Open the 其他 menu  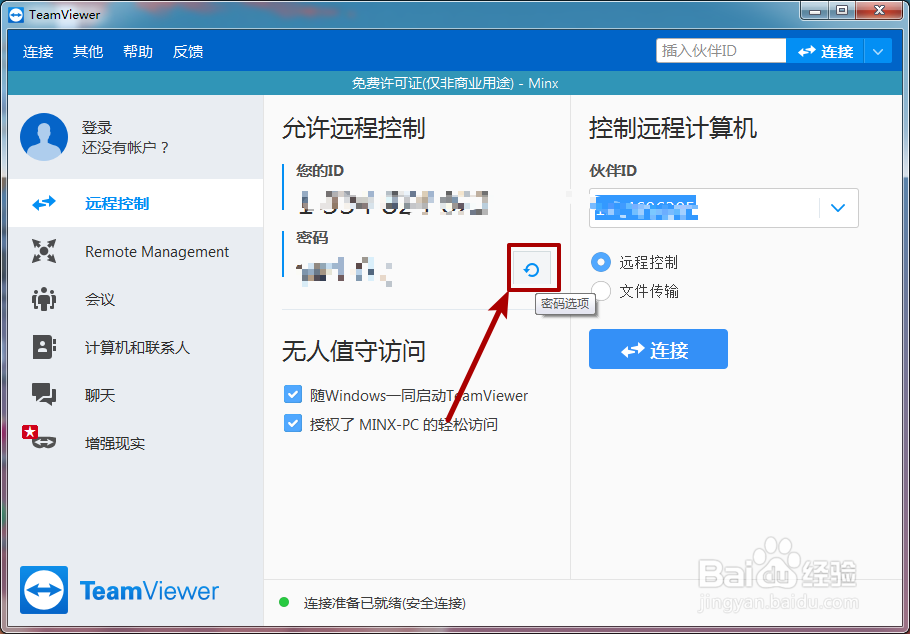pyautogui.click(x=88, y=52)
